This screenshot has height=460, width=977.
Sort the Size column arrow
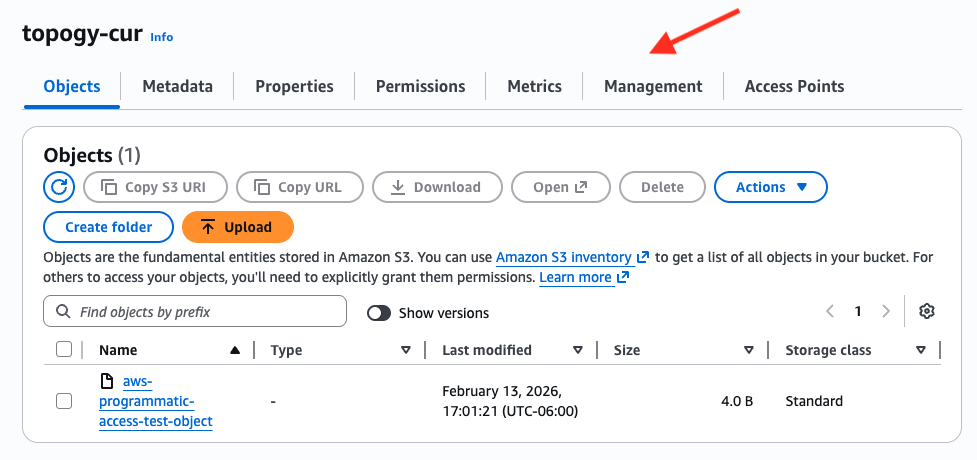[x=749, y=350]
